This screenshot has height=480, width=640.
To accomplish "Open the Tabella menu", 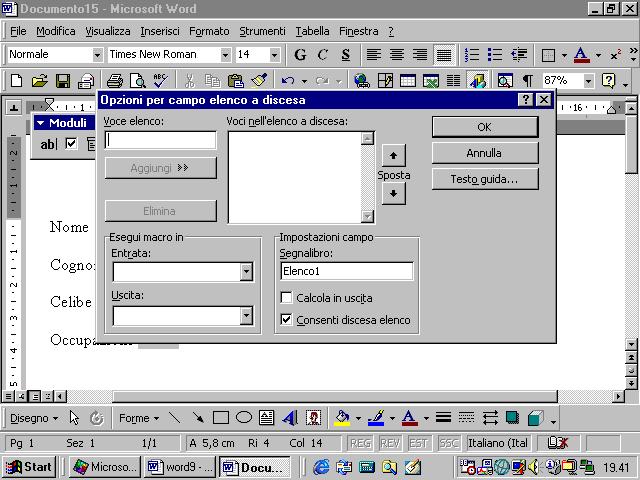I will tap(312, 31).
